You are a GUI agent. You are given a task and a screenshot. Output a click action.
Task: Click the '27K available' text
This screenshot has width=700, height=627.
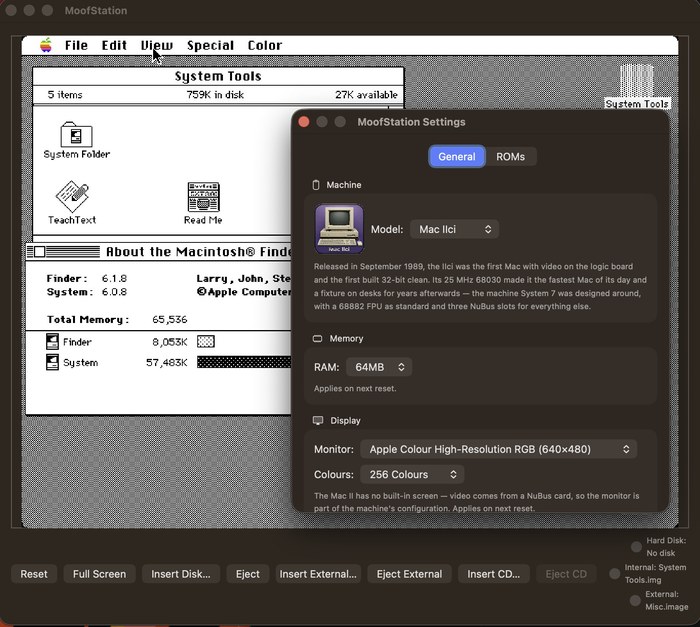click(366, 95)
